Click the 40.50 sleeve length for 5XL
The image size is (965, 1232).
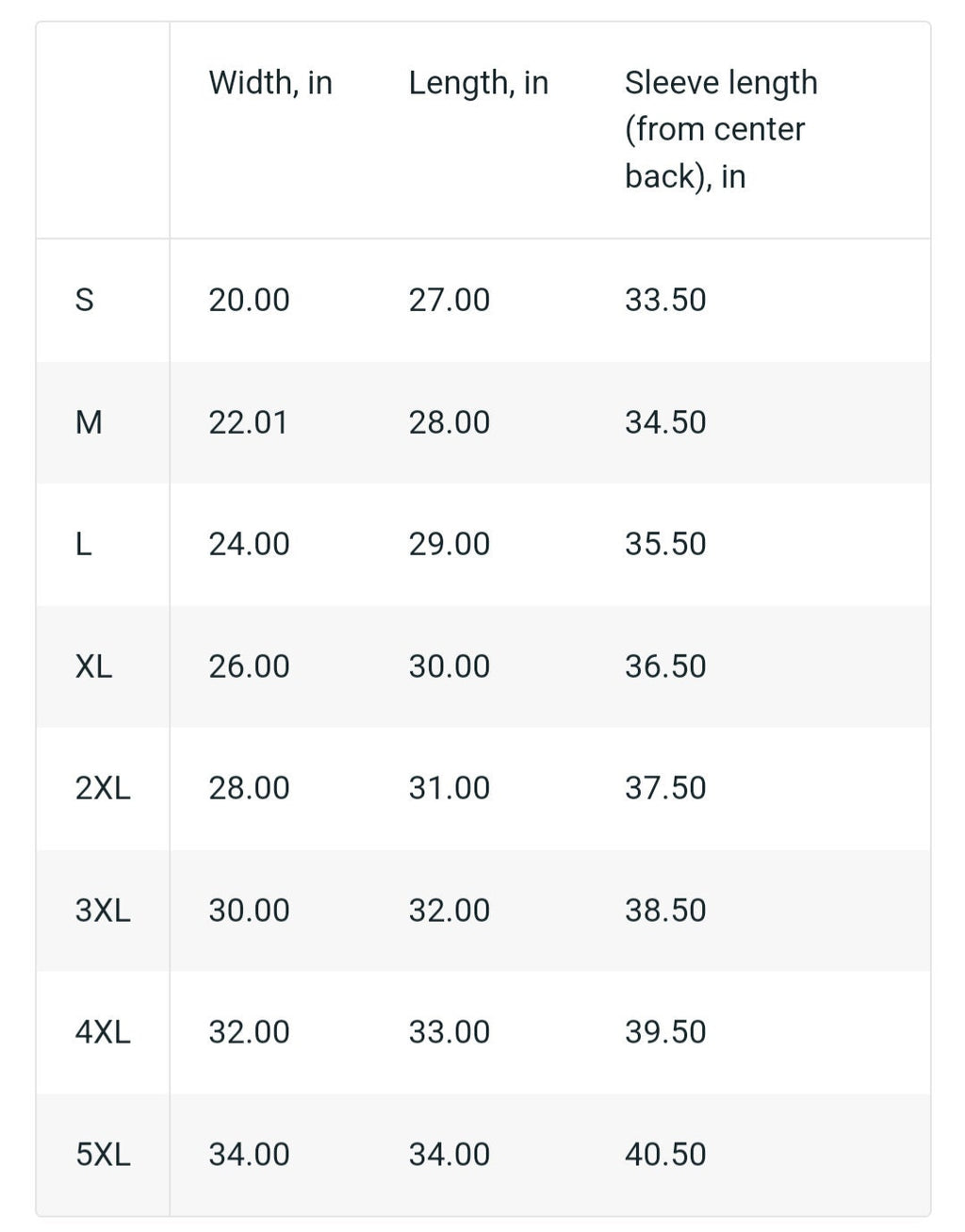coord(665,1155)
